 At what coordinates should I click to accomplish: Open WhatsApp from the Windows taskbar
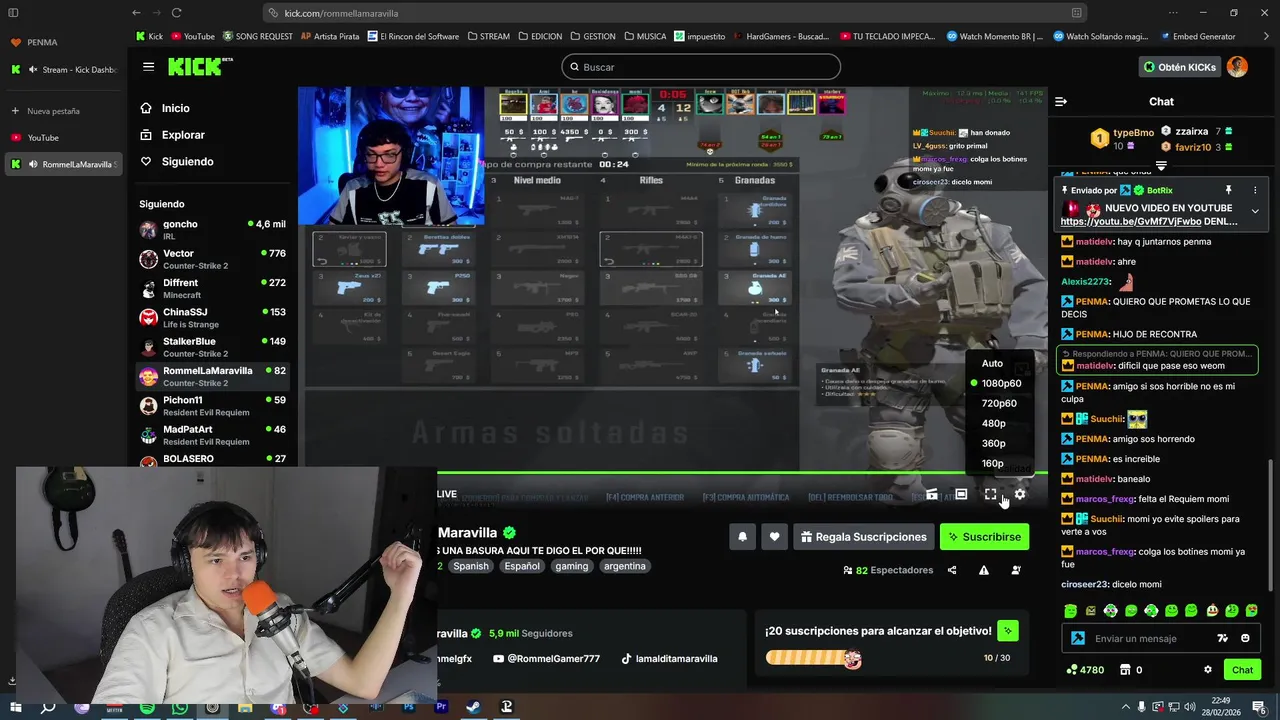tap(179, 707)
